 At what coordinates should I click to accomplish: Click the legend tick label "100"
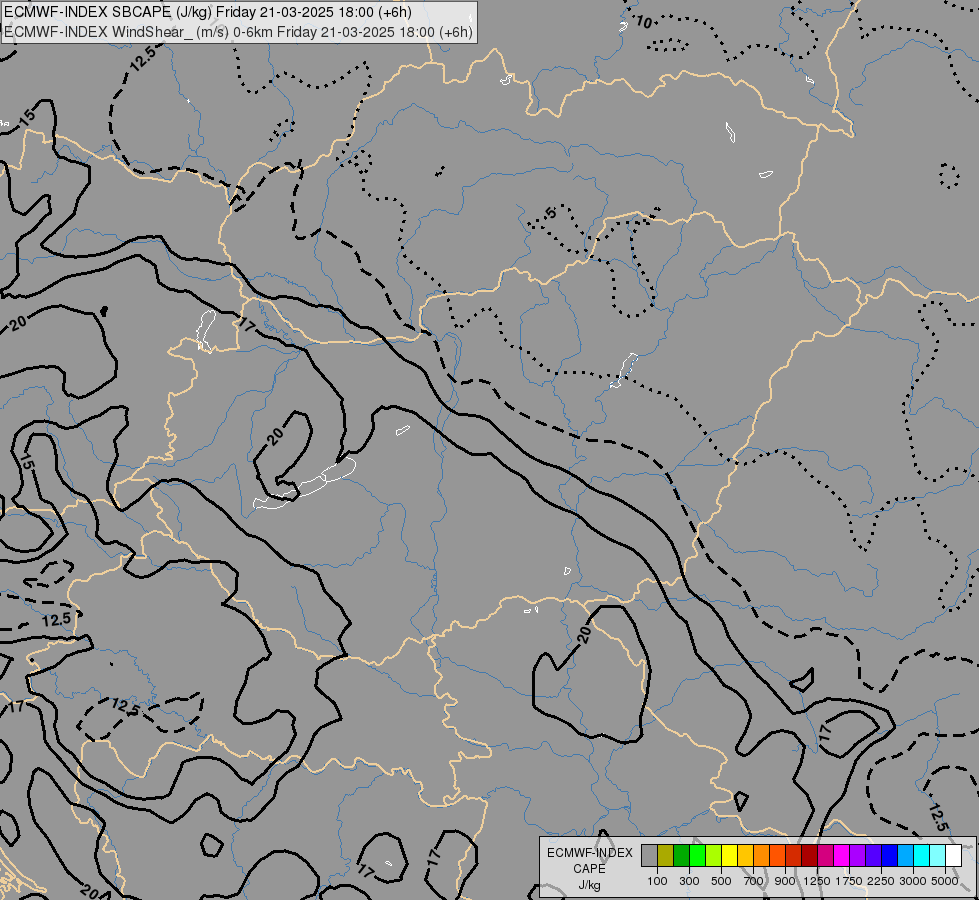pyautogui.click(x=657, y=881)
